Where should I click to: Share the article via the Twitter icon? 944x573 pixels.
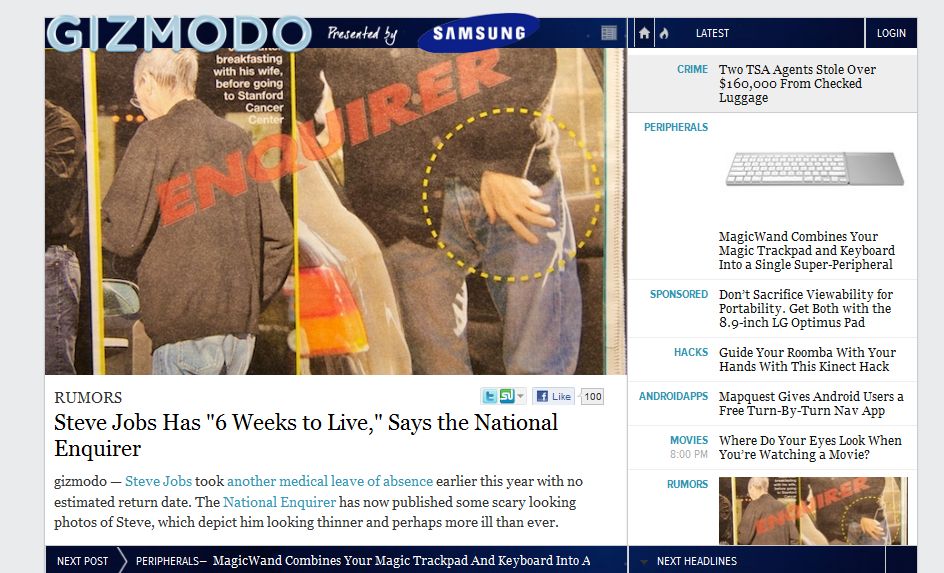[489, 396]
